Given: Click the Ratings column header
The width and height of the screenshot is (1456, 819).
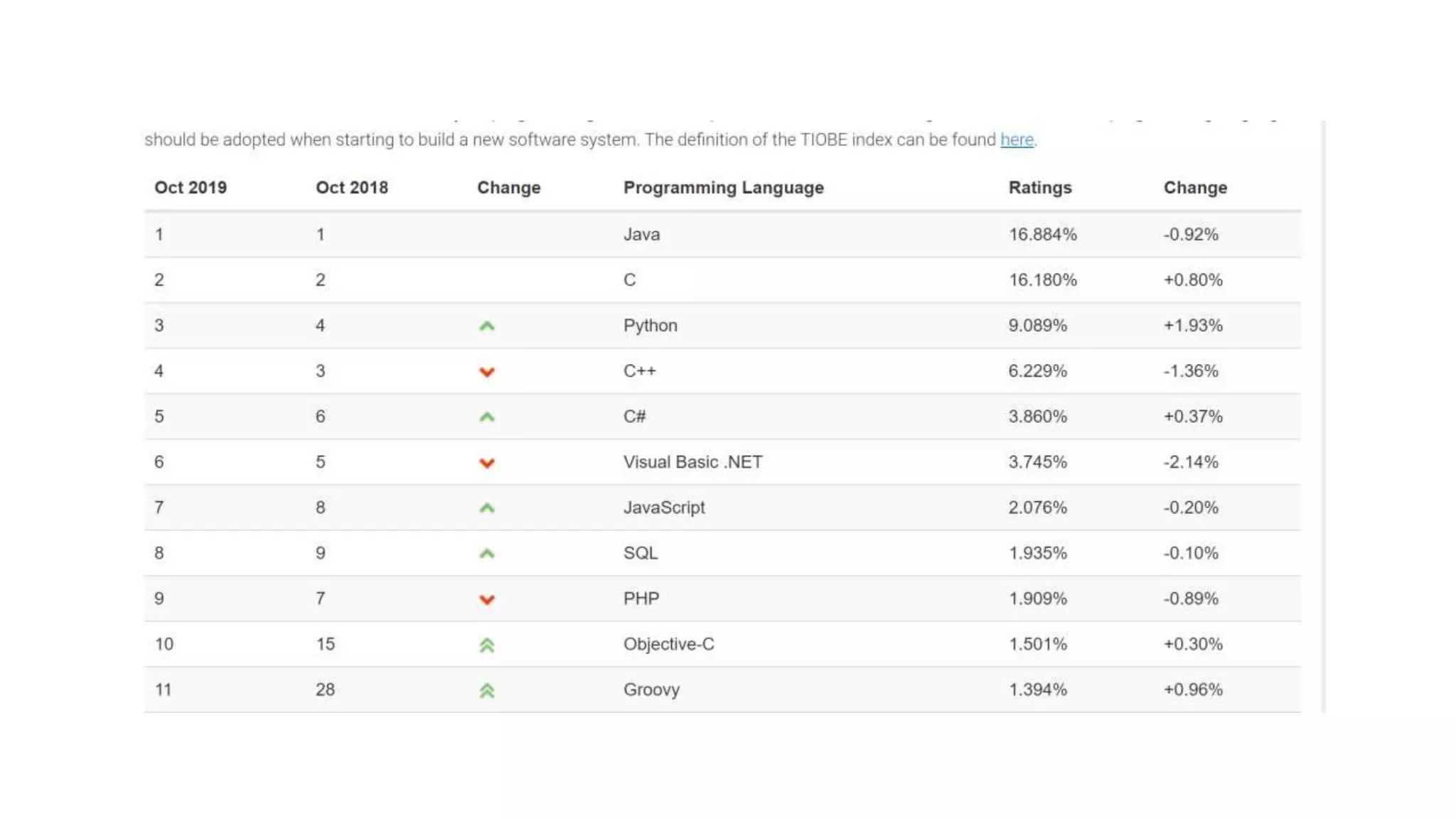Looking at the screenshot, I should [x=1039, y=188].
